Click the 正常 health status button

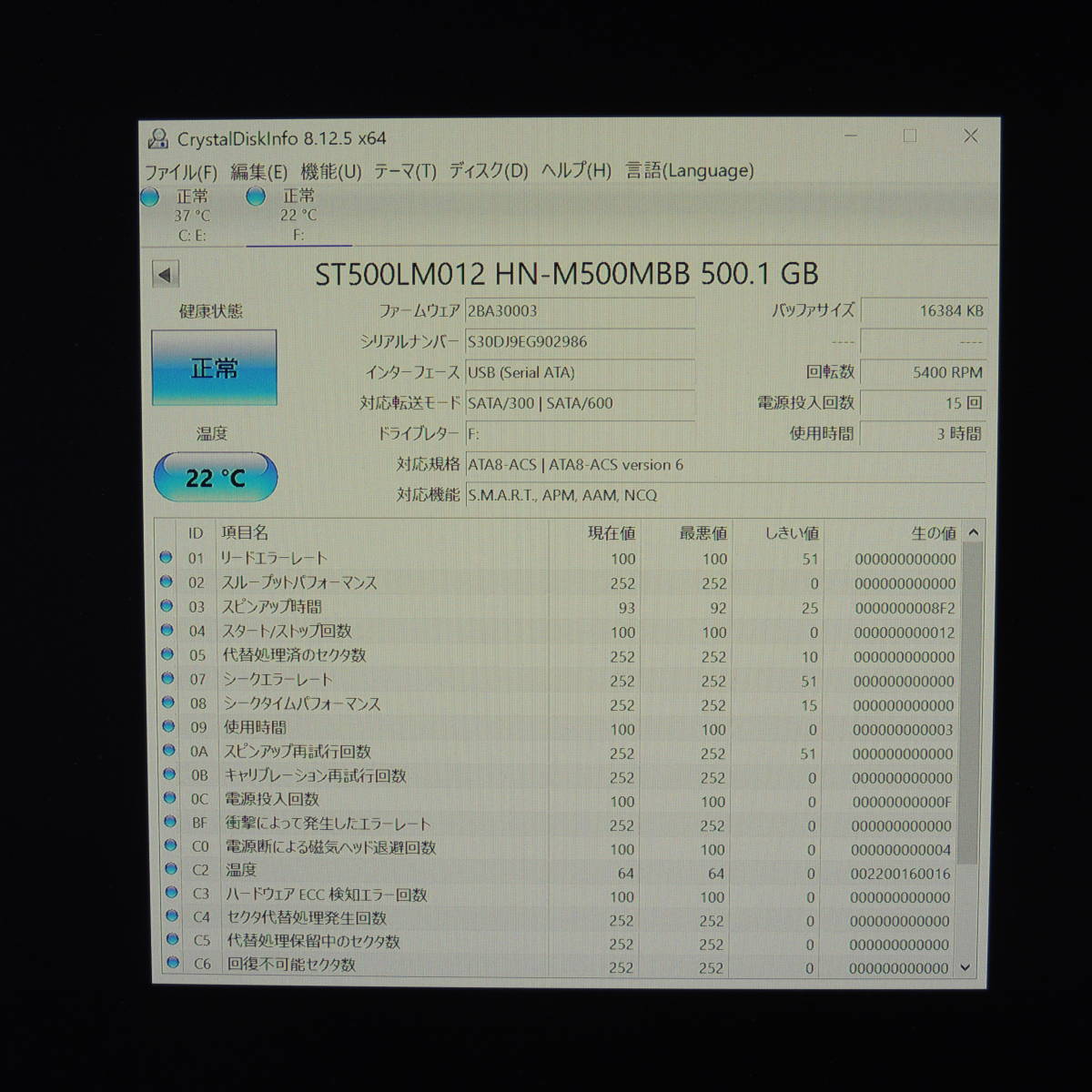(215, 368)
